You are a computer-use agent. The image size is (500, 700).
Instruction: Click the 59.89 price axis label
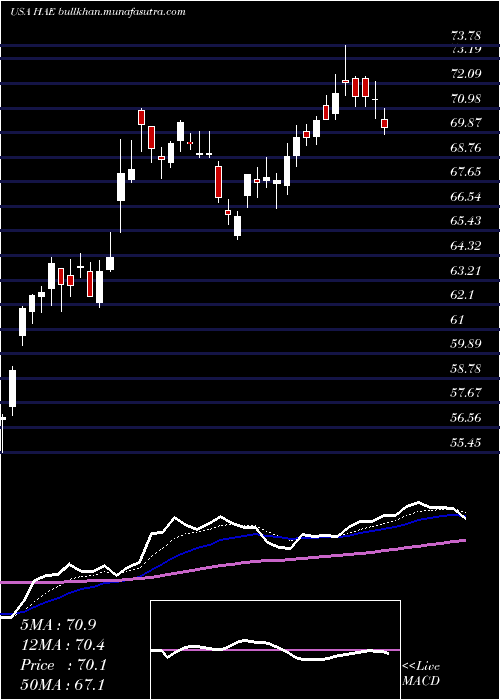466,344
